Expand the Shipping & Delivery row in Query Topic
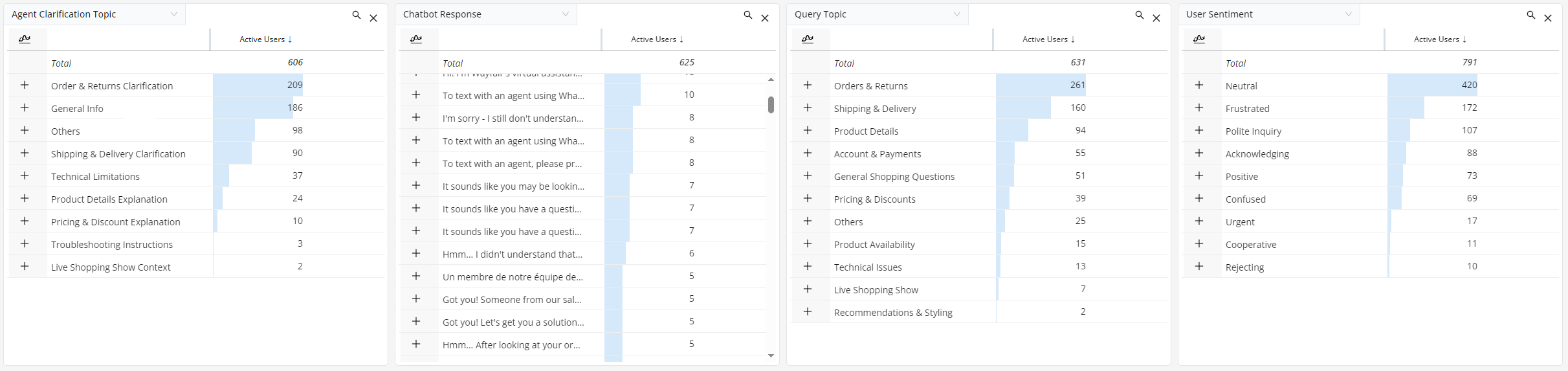Screen dimensions: 1568x371 click(808, 108)
